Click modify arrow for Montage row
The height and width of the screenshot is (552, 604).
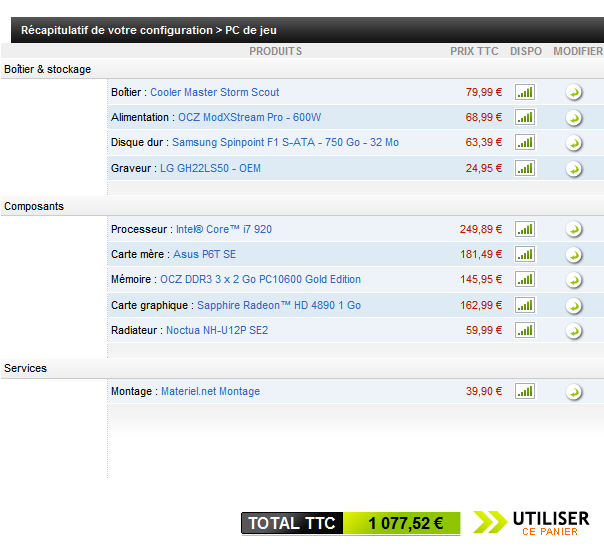(574, 392)
